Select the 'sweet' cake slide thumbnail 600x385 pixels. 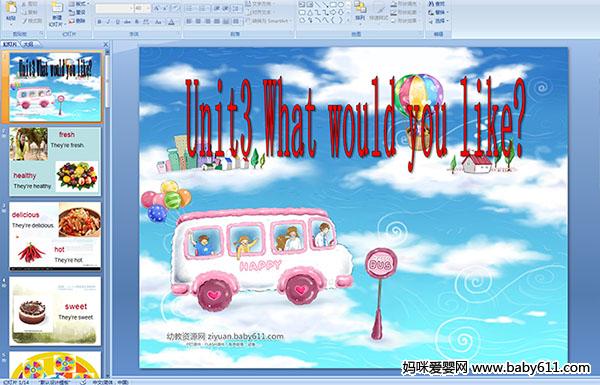[55, 311]
